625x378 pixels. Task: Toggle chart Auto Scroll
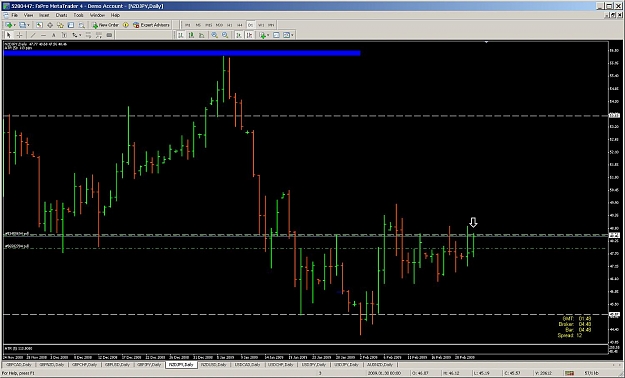click(239, 35)
